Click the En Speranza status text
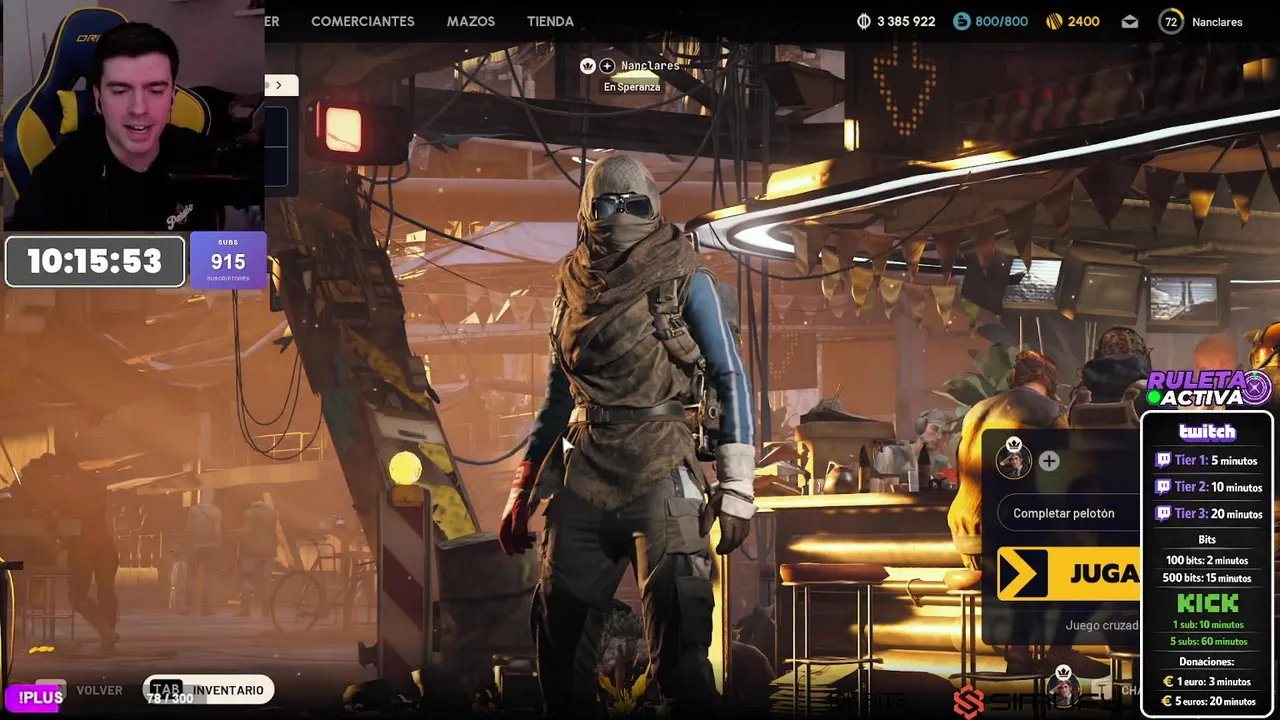 (632, 87)
